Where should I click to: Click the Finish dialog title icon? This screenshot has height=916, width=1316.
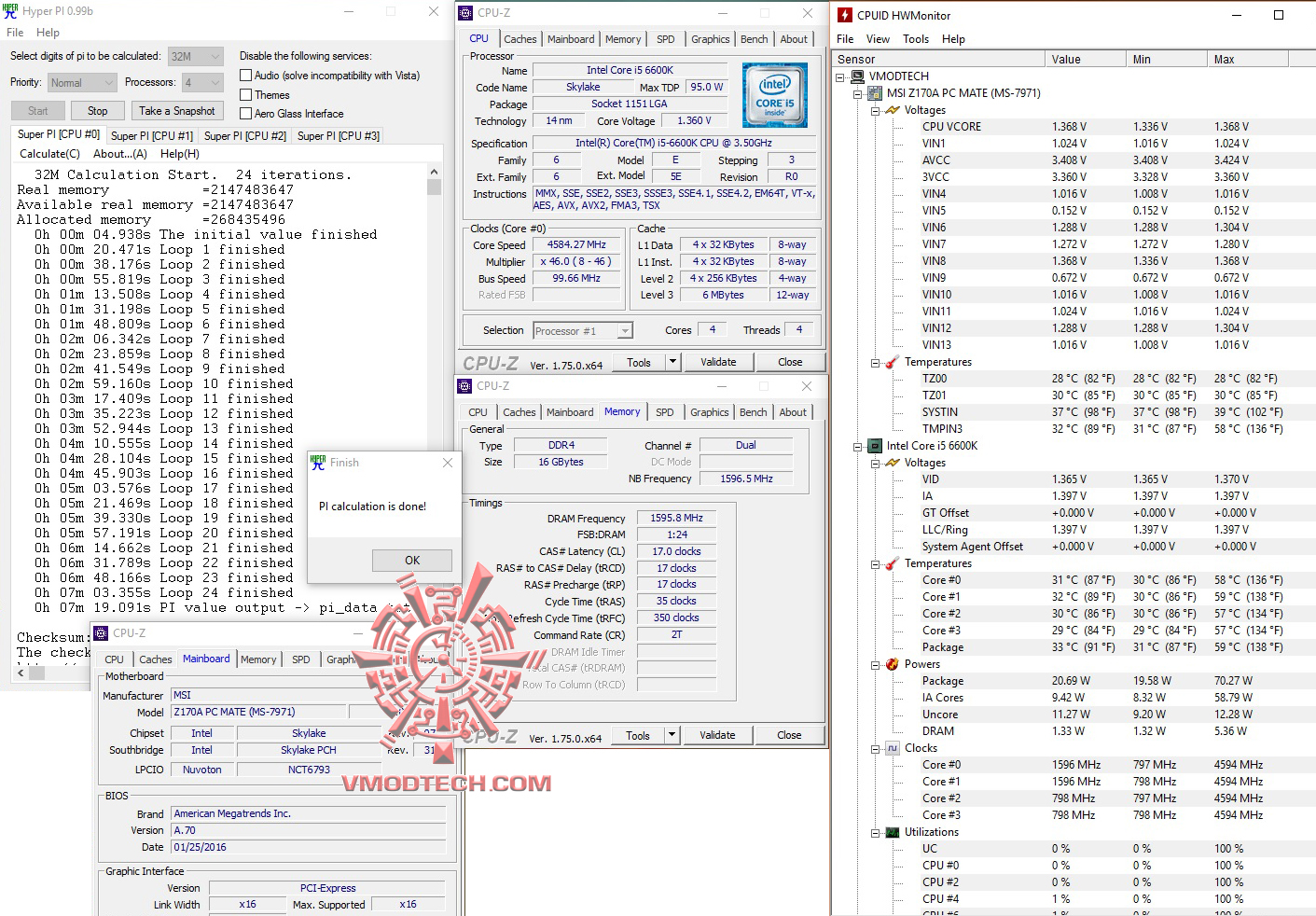[319, 462]
